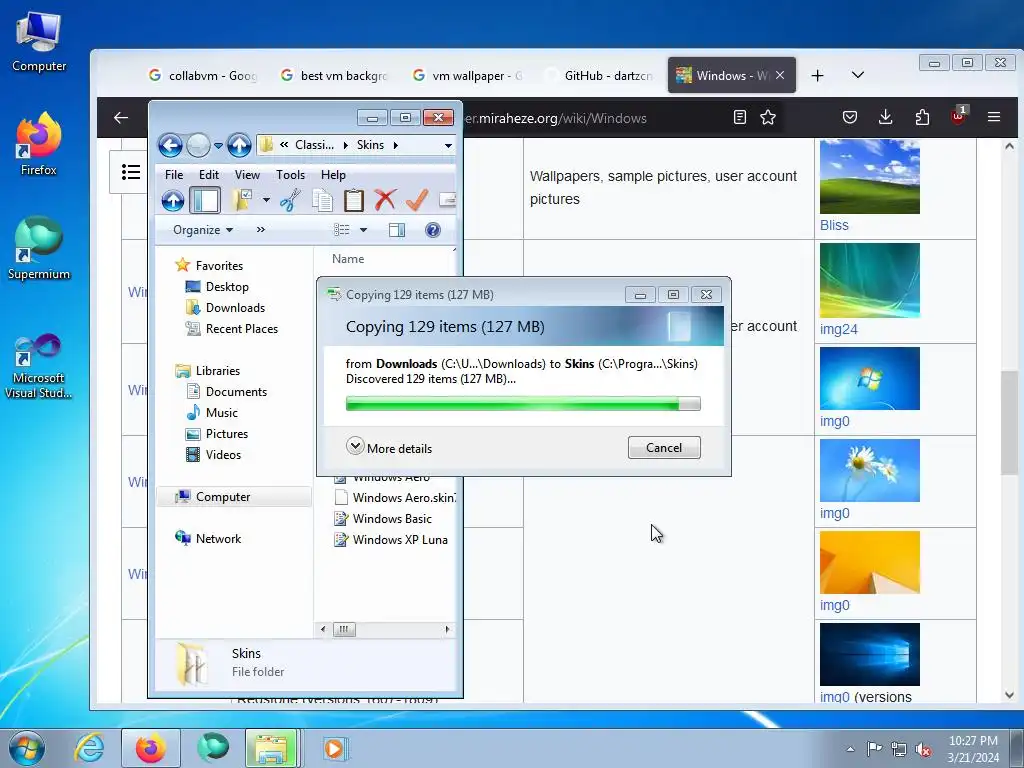The height and width of the screenshot is (768, 1024).
Task: Open the address bar history dropdown in Explorer
Action: tap(448, 145)
